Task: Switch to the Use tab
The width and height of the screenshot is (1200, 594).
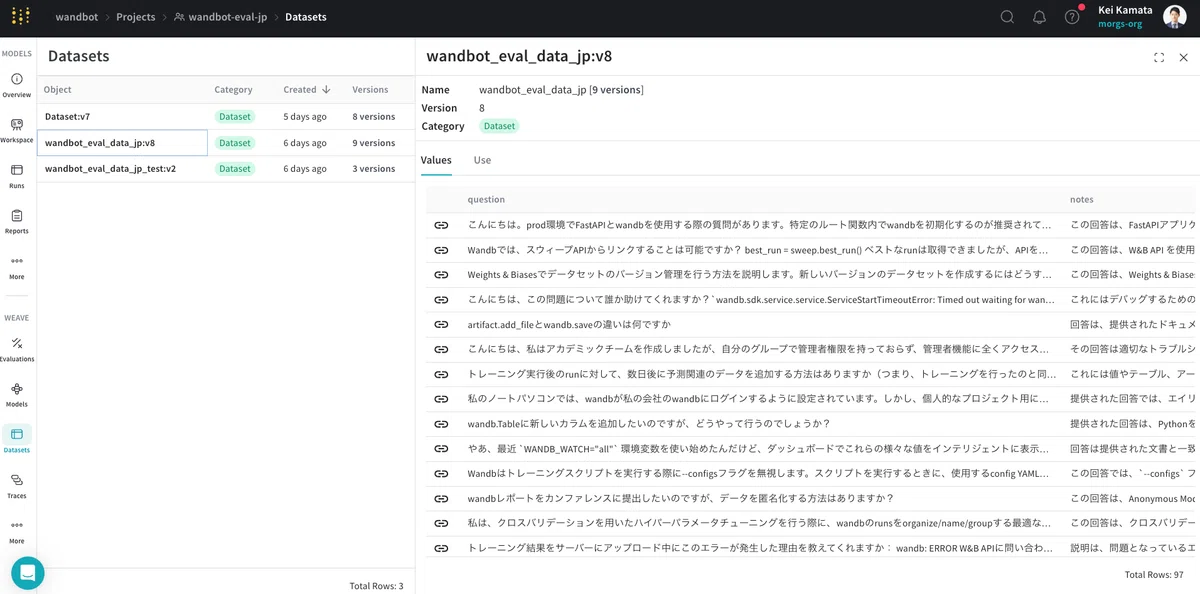Action: (x=482, y=160)
